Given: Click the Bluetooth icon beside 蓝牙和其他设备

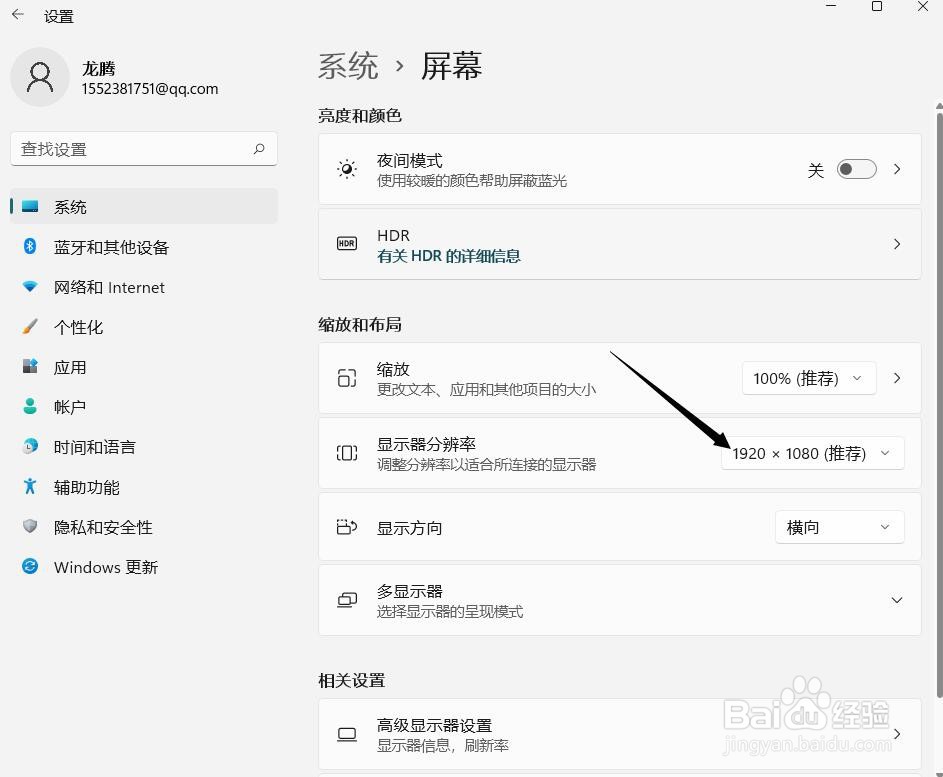Looking at the screenshot, I should (29, 246).
